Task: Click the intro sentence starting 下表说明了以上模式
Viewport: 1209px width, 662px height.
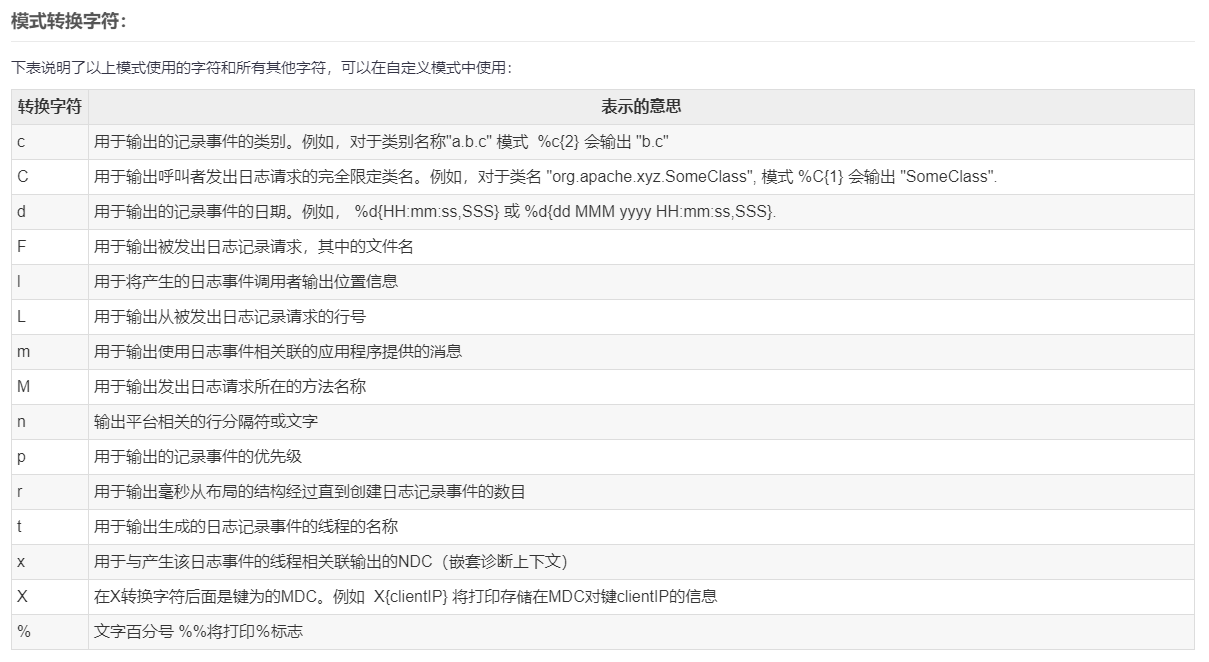Action: [x=262, y=68]
